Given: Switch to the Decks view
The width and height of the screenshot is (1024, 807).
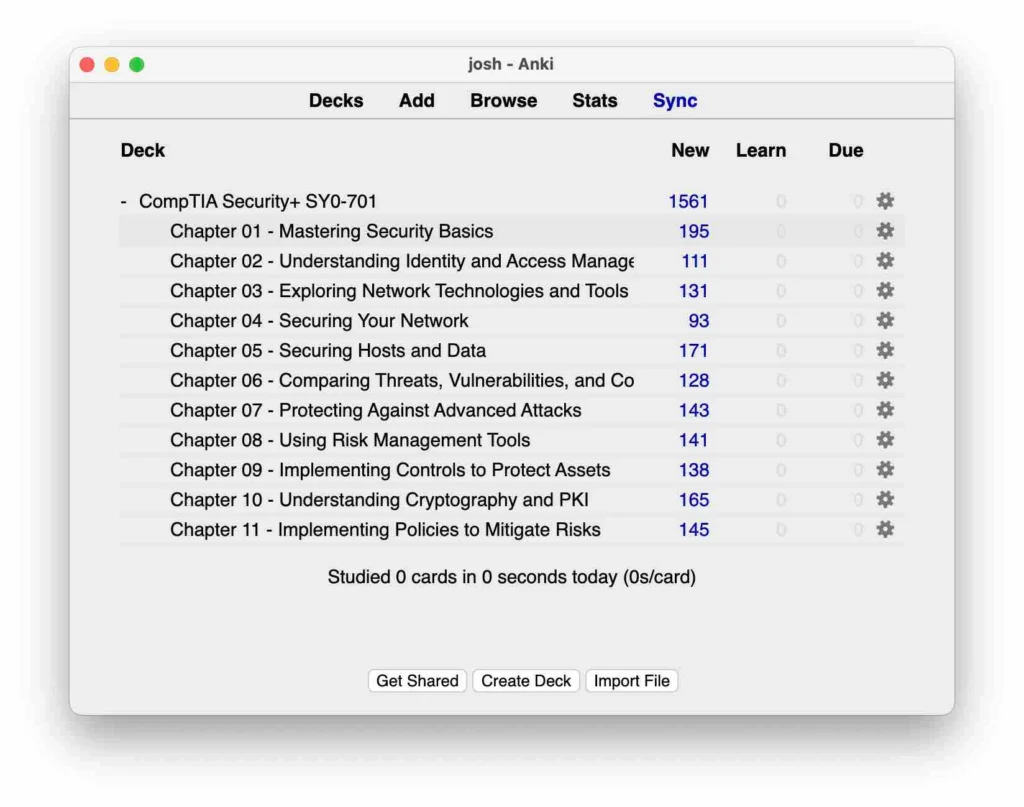Looking at the screenshot, I should click(336, 100).
